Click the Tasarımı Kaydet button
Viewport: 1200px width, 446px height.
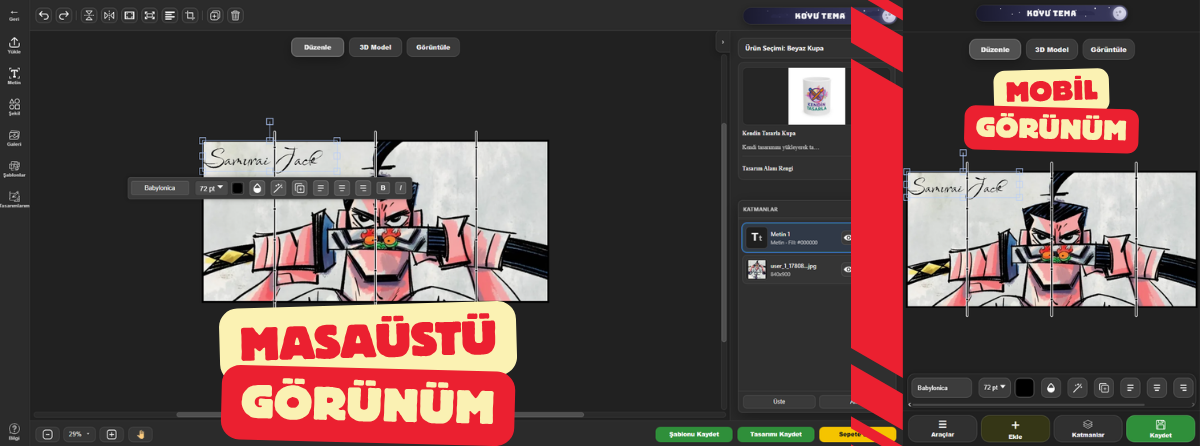[x=775, y=434]
